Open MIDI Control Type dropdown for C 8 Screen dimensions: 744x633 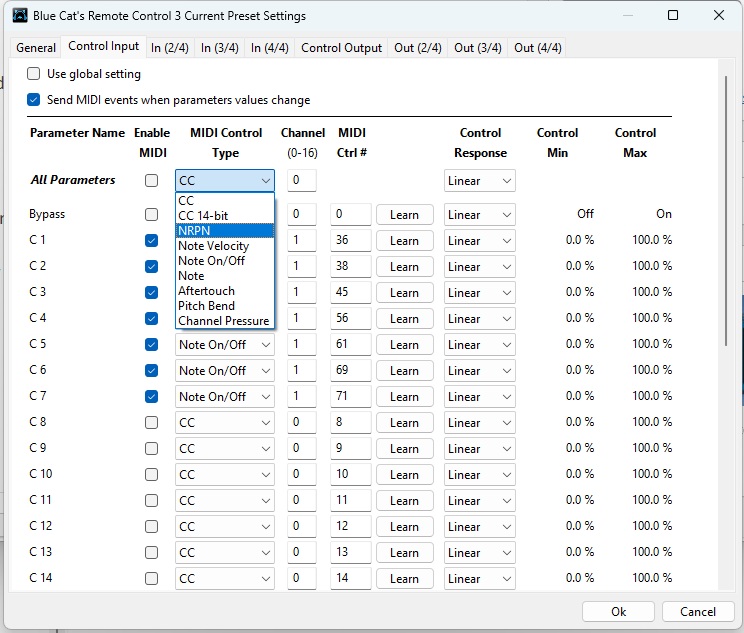coord(224,423)
